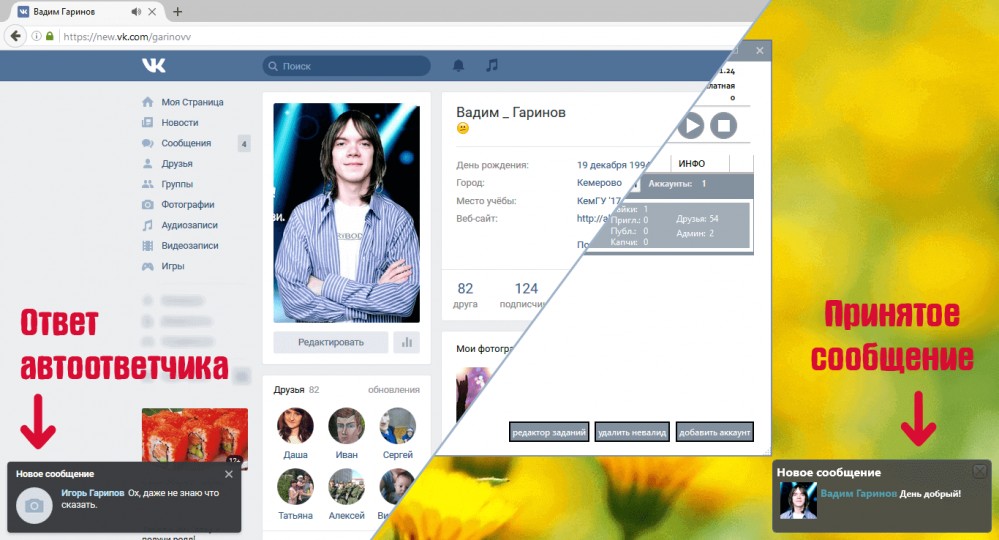Click the people icon beside Группы
Screen dimensions: 999x540
pos(148,184)
